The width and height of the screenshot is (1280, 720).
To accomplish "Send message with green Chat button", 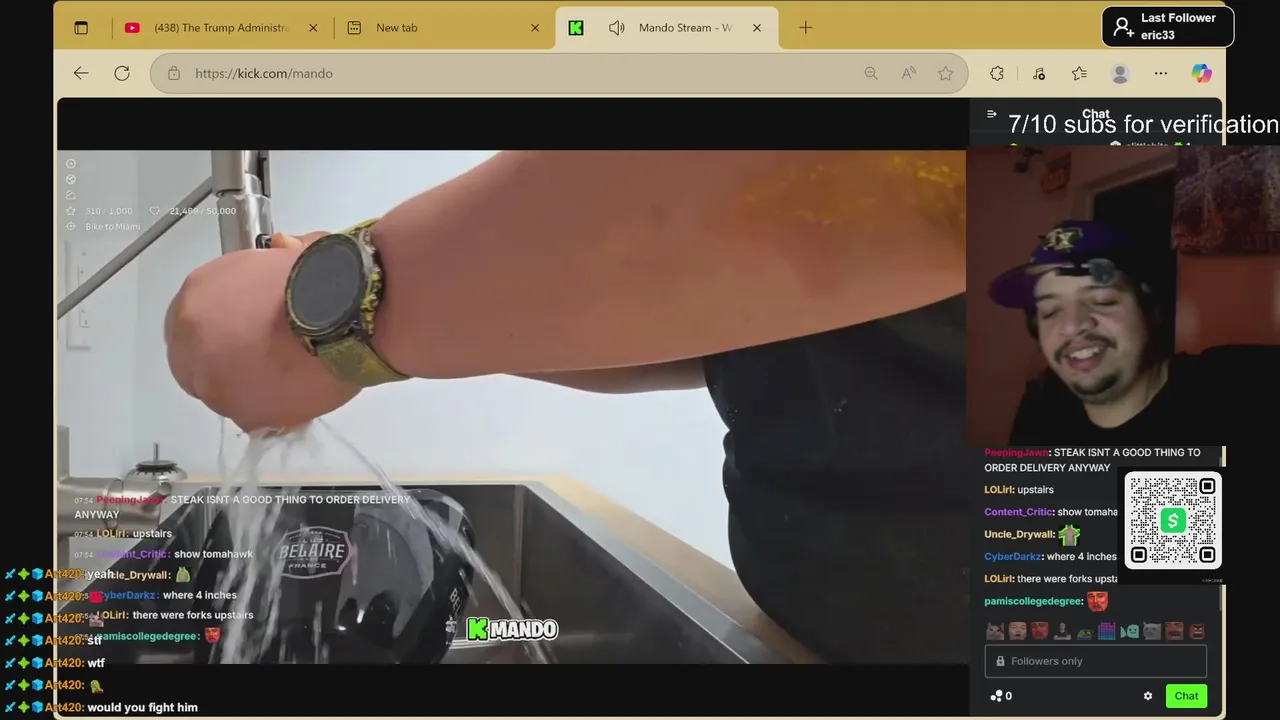I will [x=1186, y=696].
